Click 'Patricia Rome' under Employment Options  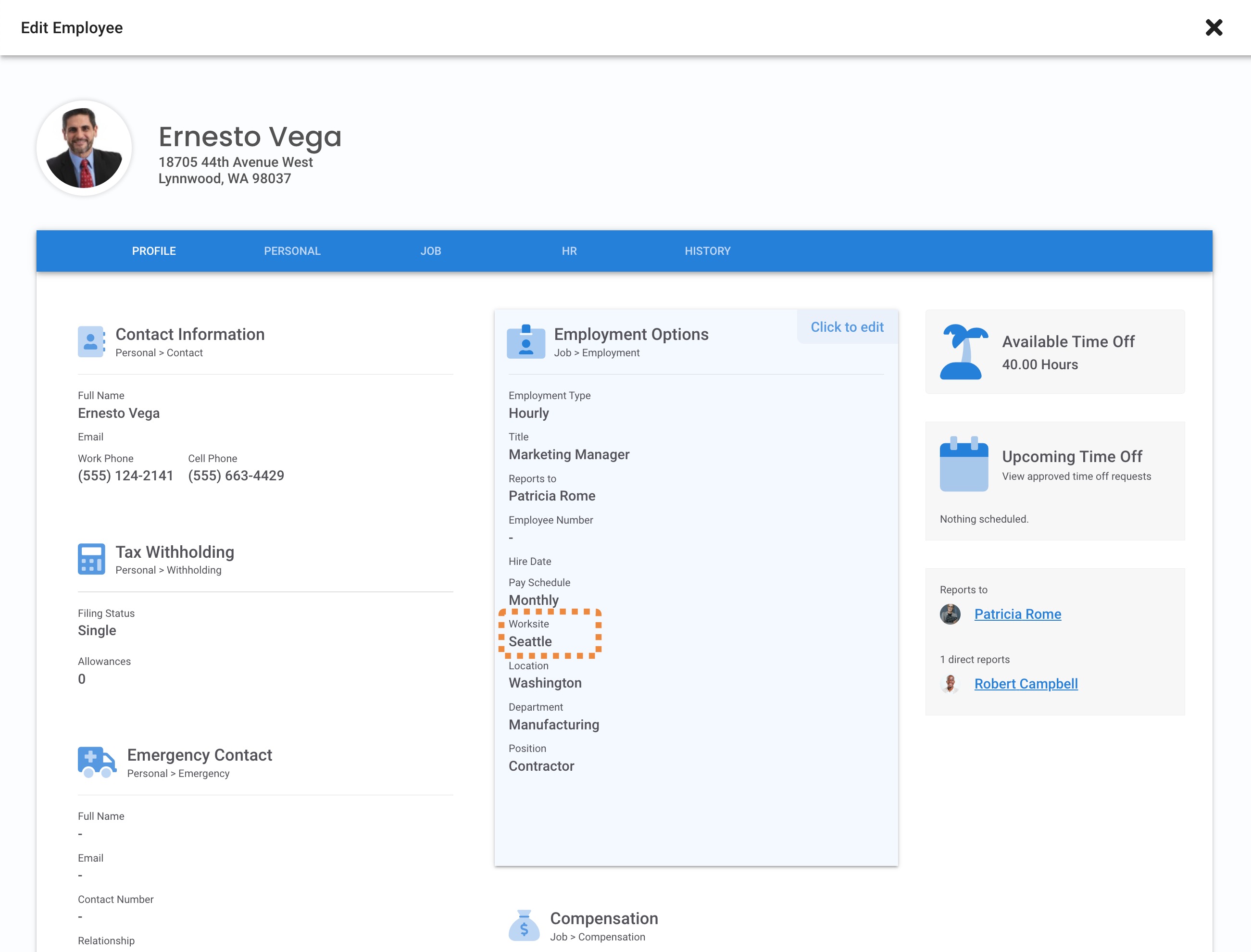(x=552, y=496)
